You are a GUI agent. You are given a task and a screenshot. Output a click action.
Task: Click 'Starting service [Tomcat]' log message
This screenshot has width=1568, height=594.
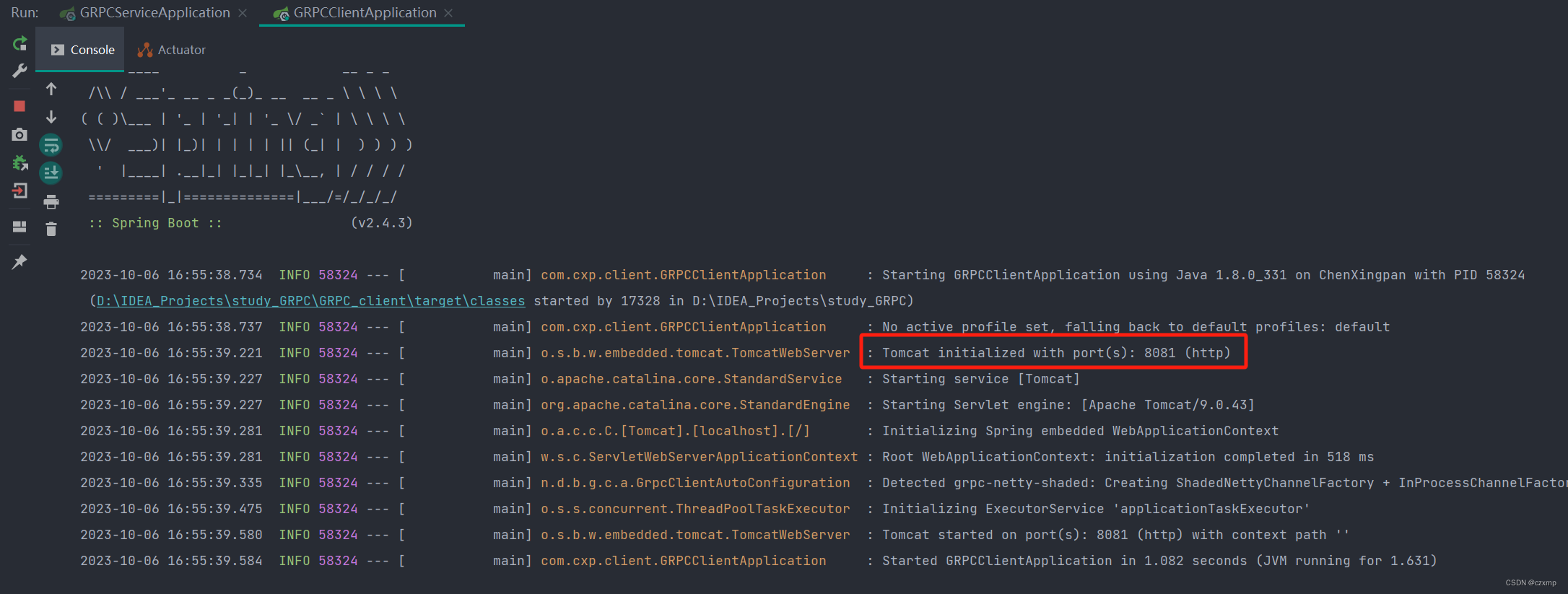pyautogui.click(x=981, y=379)
